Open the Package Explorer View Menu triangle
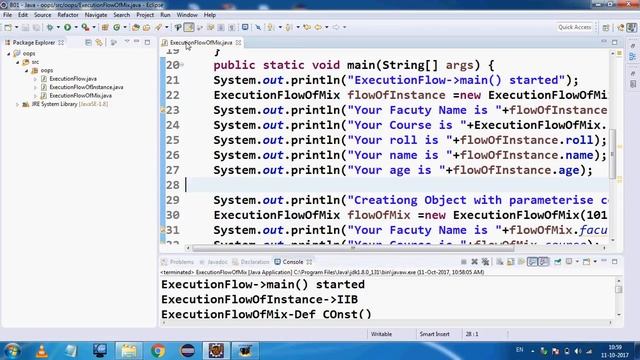Screen dimensions: 640x360 [x=127, y=42]
